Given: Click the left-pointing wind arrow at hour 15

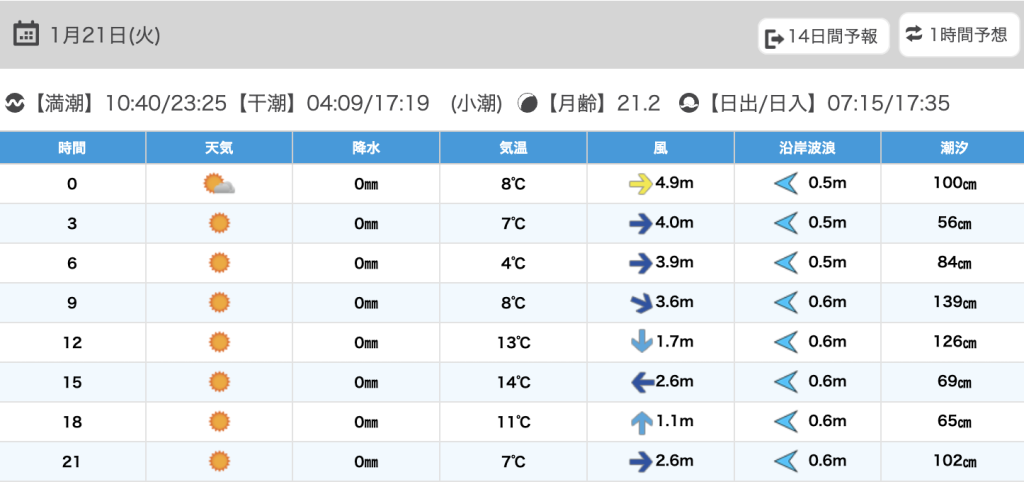Looking at the screenshot, I should 640,382.
